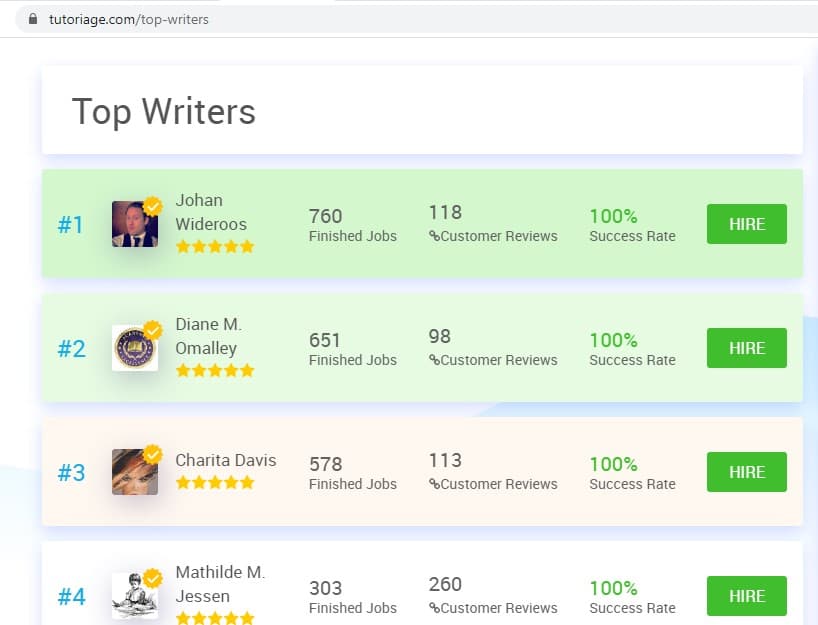This screenshot has width=818, height=625.
Task: Click star rating under Mathilde M. Jessen
Action: [215, 618]
